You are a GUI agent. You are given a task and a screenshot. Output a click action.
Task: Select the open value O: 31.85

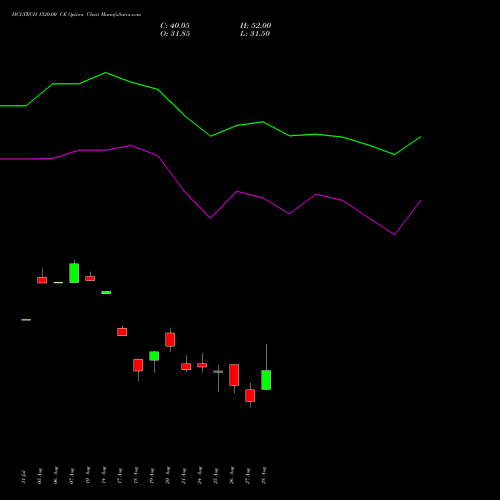point(175,34)
